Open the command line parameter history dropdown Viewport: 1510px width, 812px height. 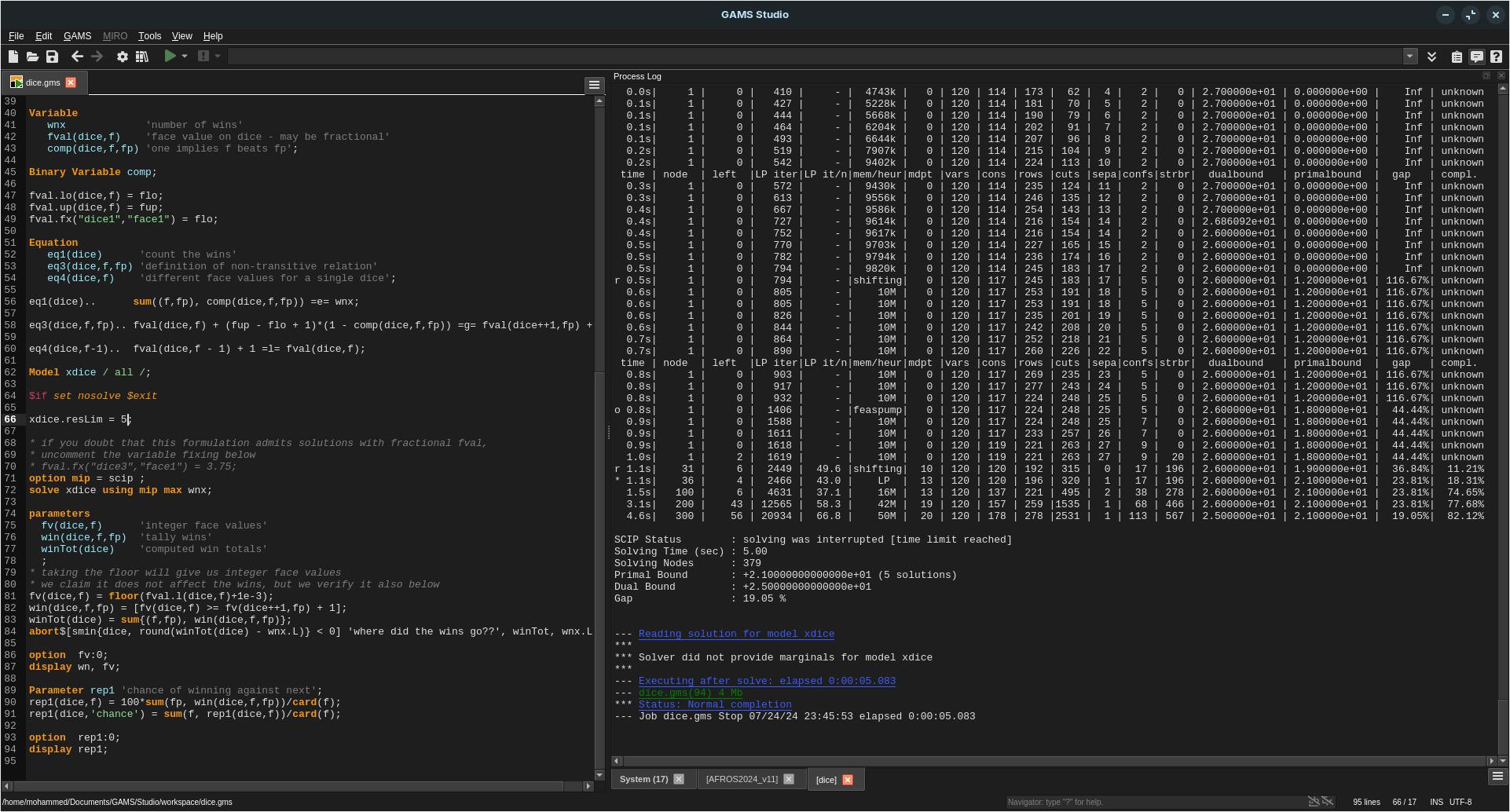[x=1410, y=57]
